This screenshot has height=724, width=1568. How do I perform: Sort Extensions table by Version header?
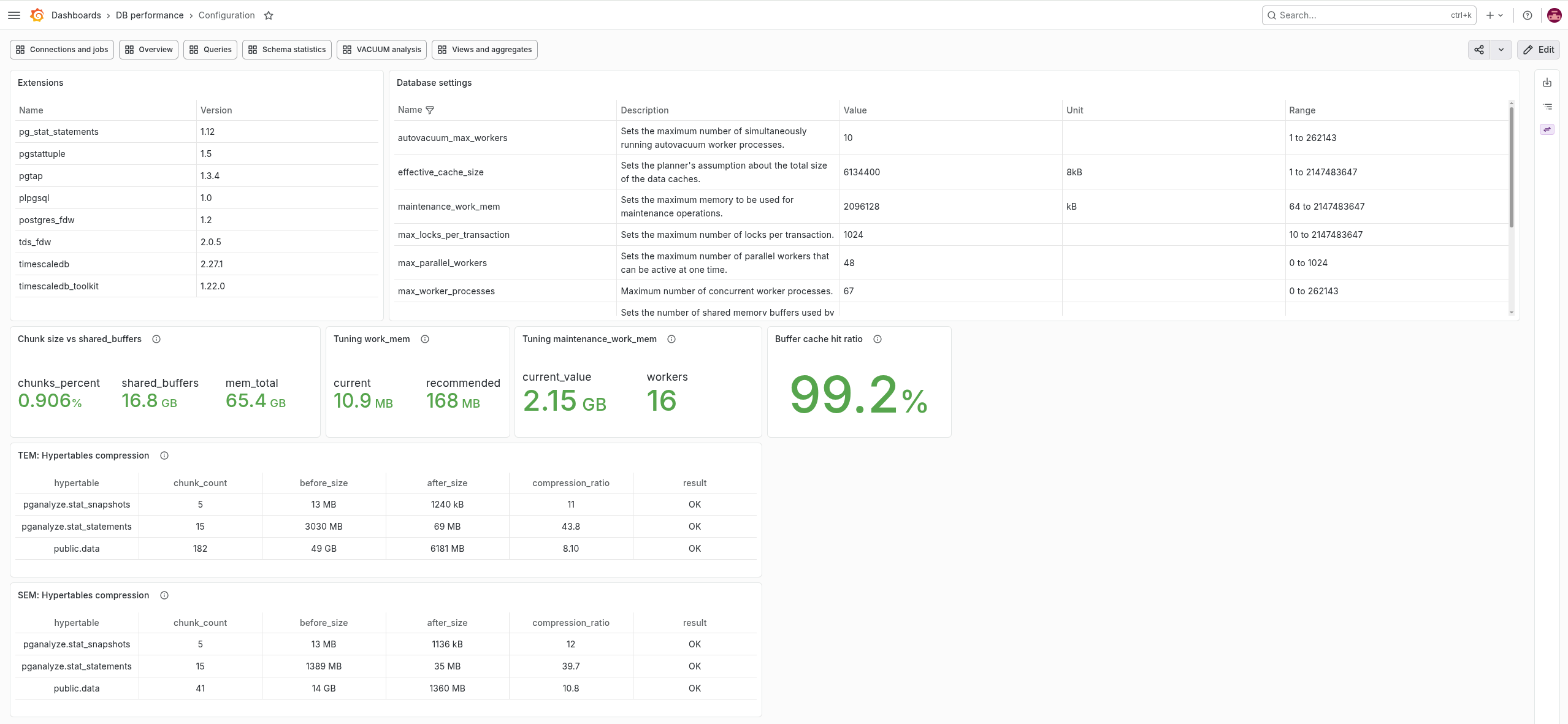(x=216, y=110)
